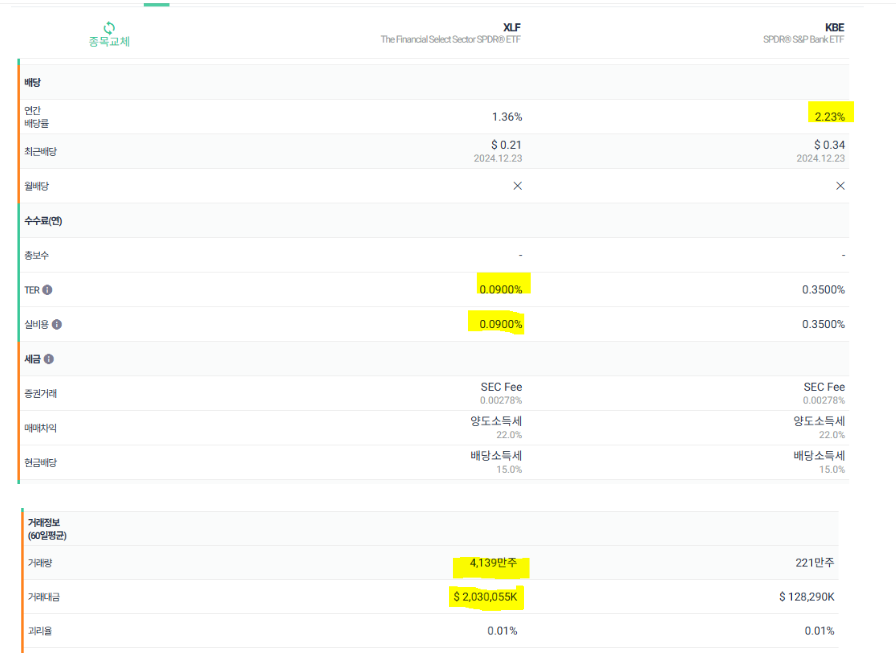Click XLF 거래대금 $ 2,030,055K

point(485,597)
